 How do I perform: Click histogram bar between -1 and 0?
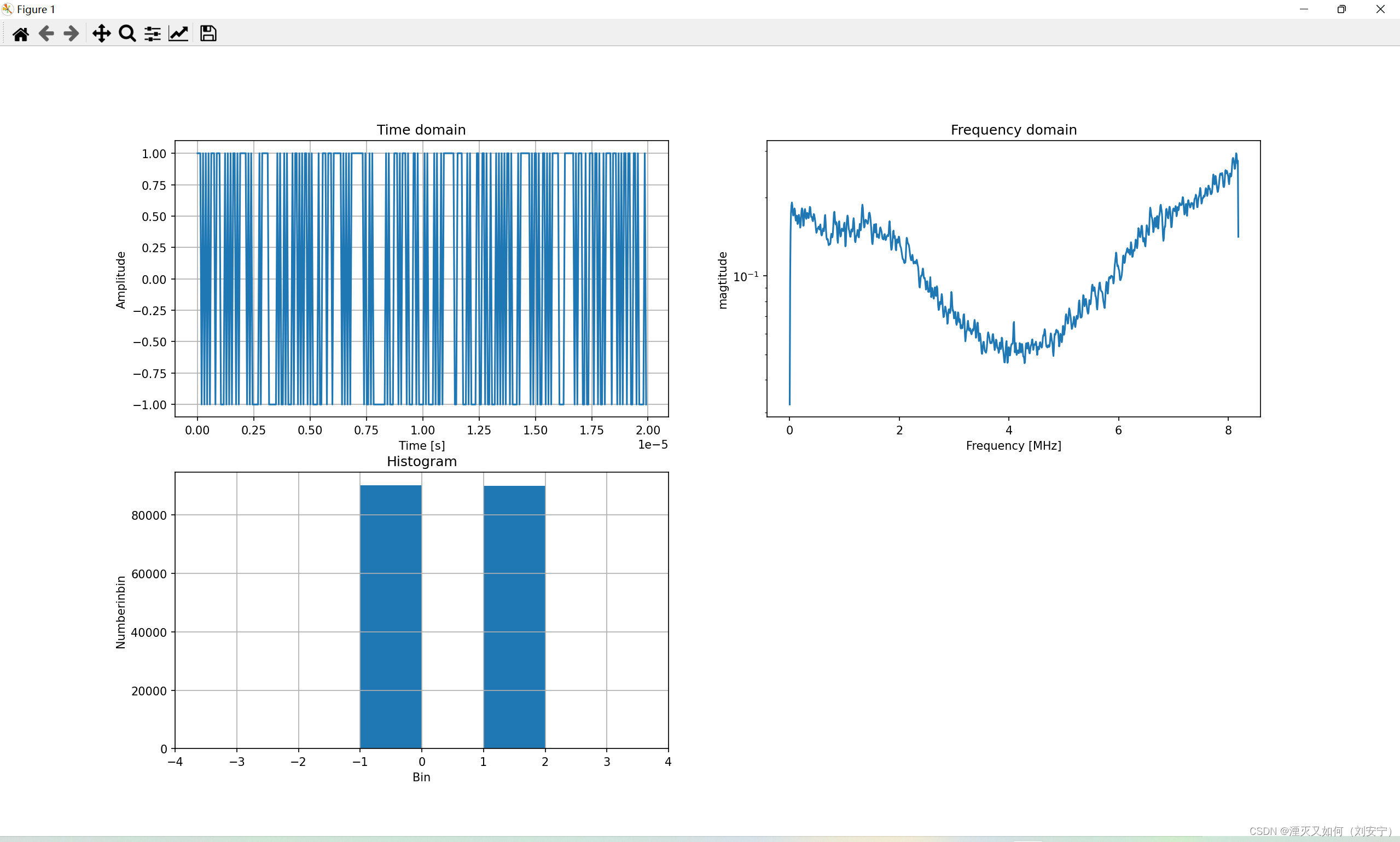pos(391,617)
